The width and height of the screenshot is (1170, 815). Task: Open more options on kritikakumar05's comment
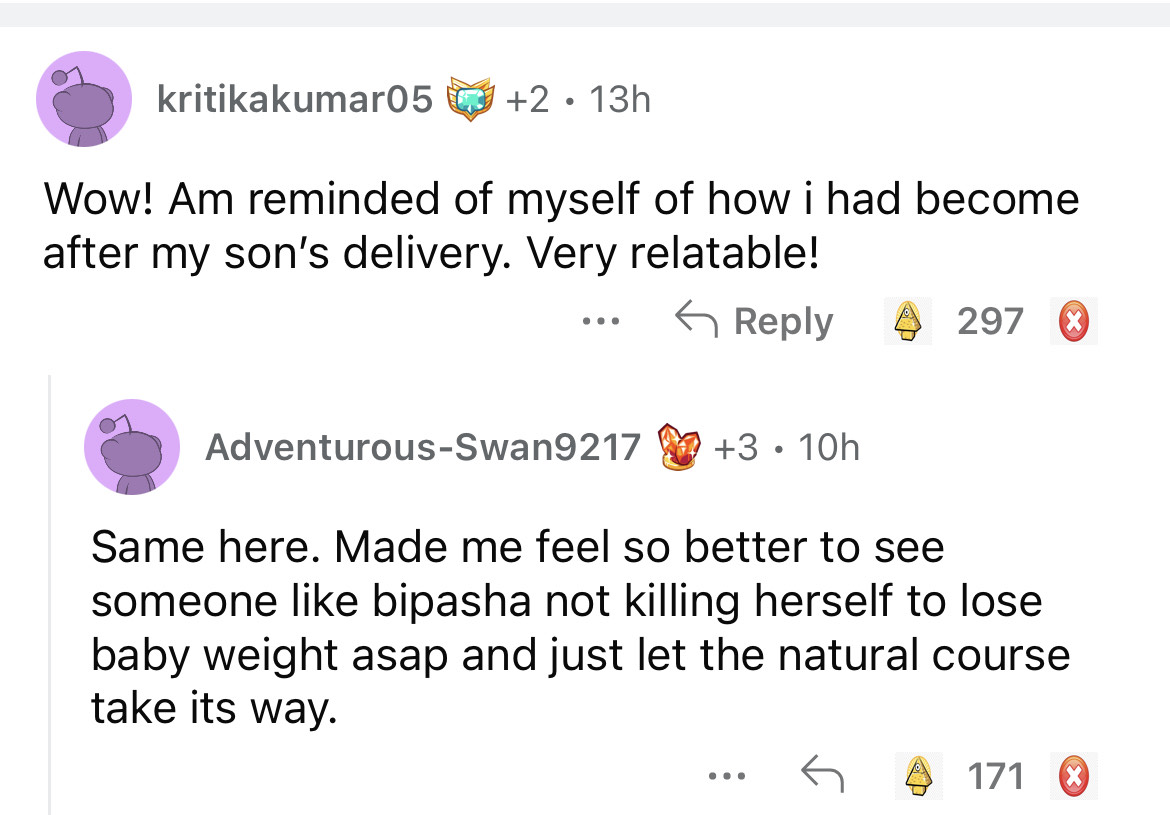602,322
